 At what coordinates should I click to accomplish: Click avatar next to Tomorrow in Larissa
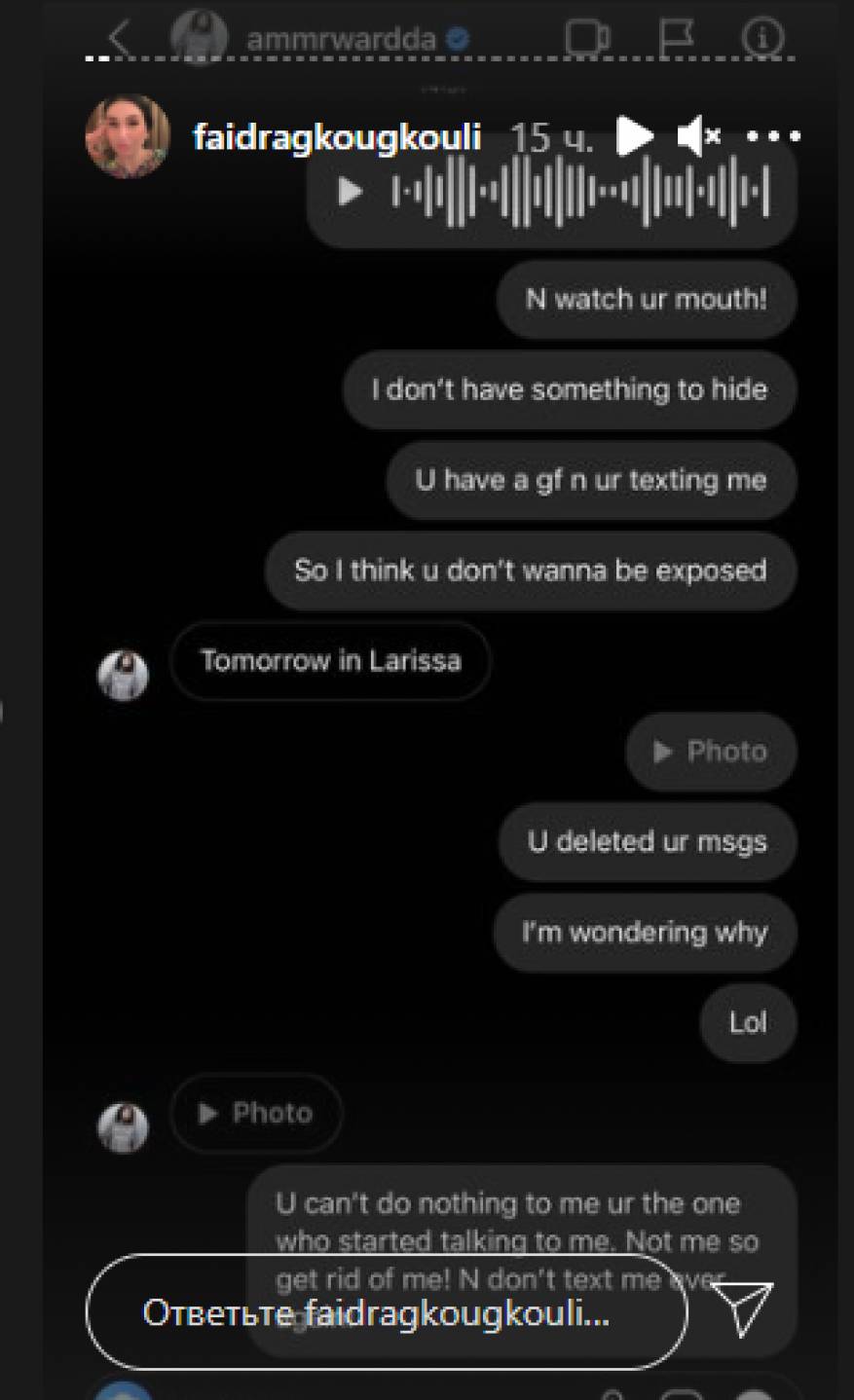coord(124,675)
